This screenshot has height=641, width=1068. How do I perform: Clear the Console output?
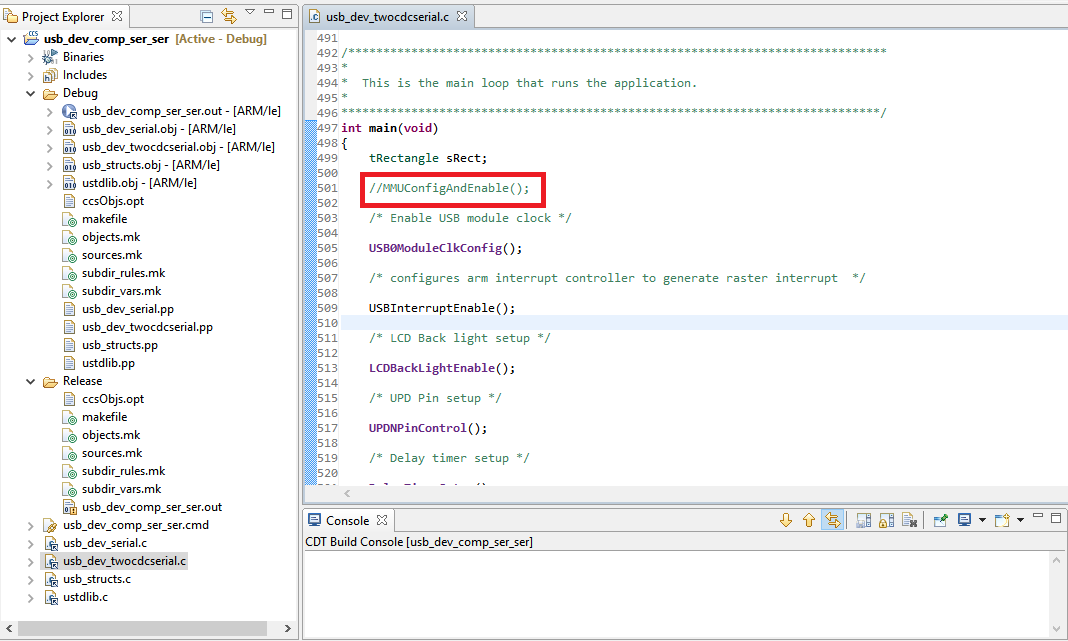pyautogui.click(x=909, y=521)
